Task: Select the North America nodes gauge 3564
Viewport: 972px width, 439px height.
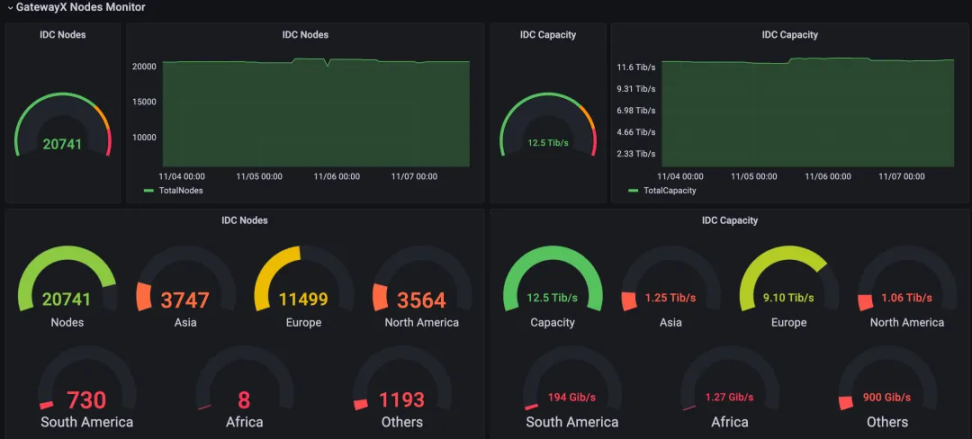Action: (422, 286)
